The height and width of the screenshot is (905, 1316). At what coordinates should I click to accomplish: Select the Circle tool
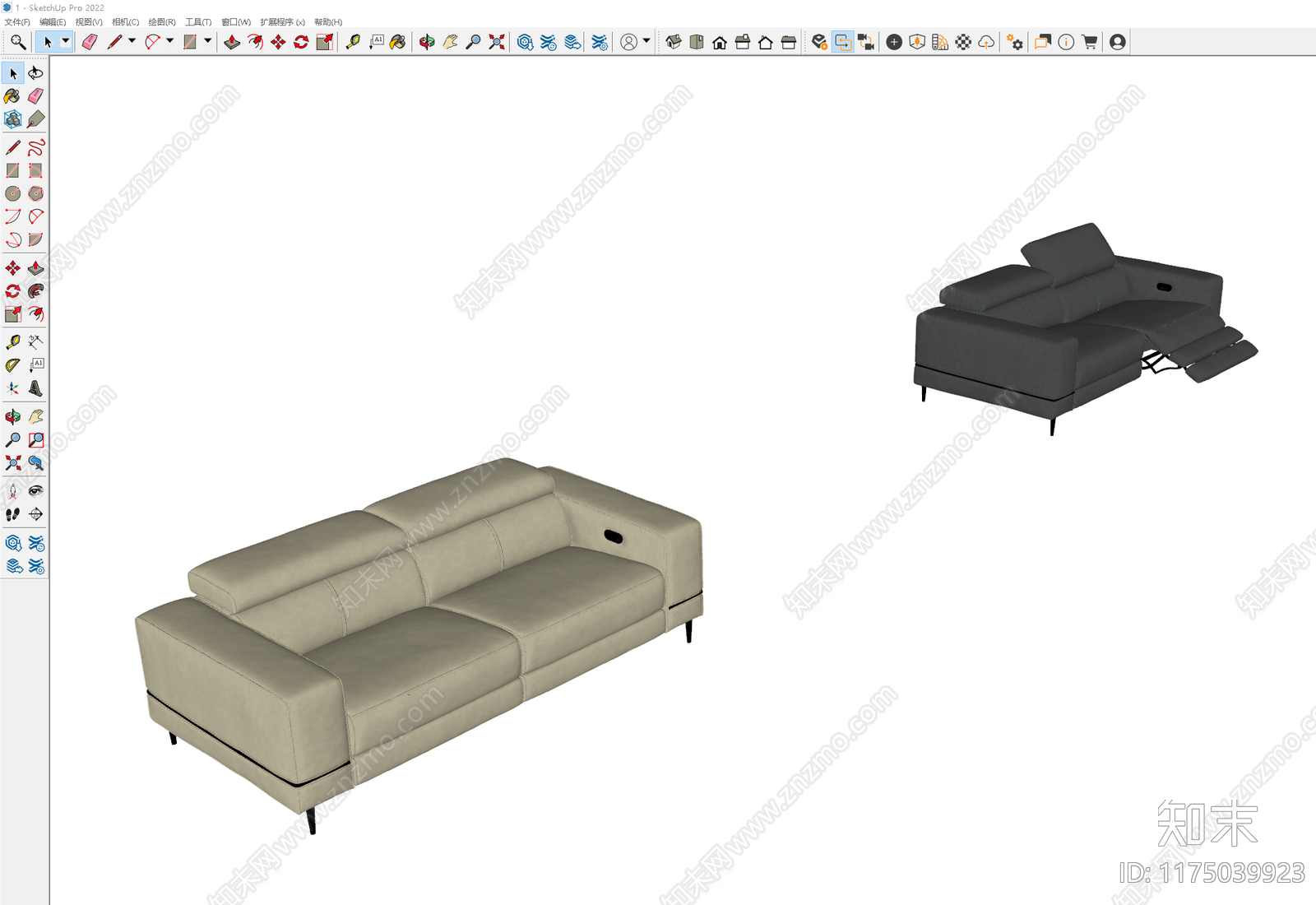click(x=12, y=193)
